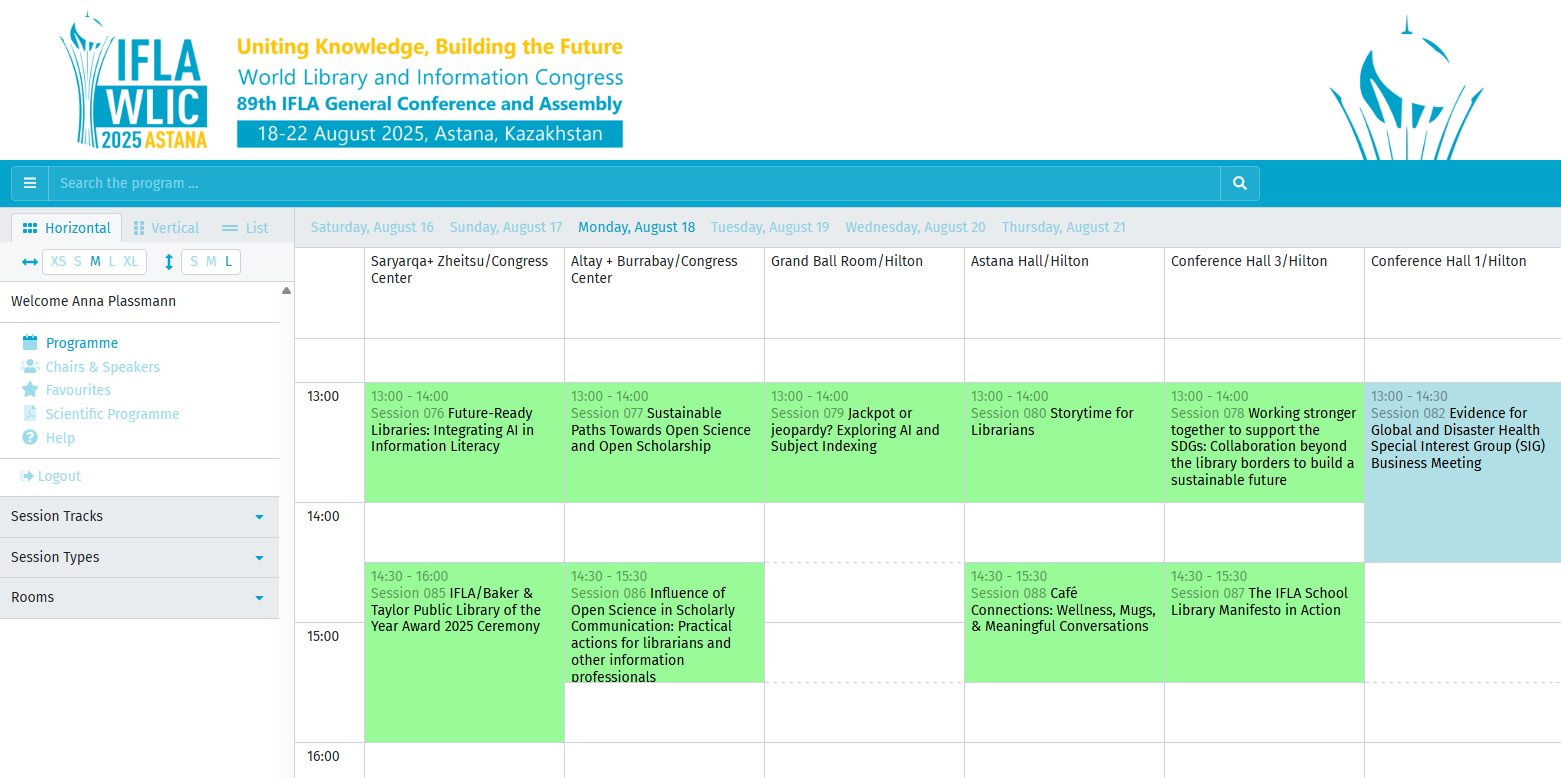Switch to the List view tab
The height and width of the screenshot is (778, 1561).
246,228
